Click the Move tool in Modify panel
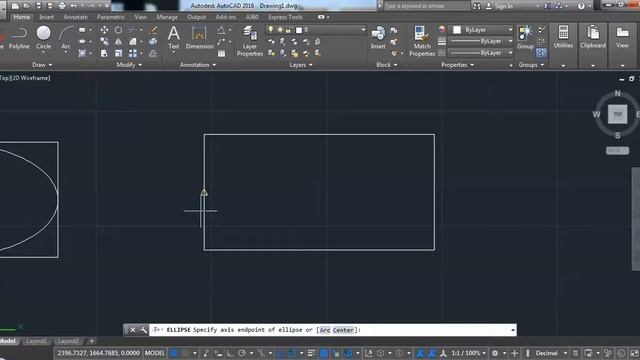 104,30
